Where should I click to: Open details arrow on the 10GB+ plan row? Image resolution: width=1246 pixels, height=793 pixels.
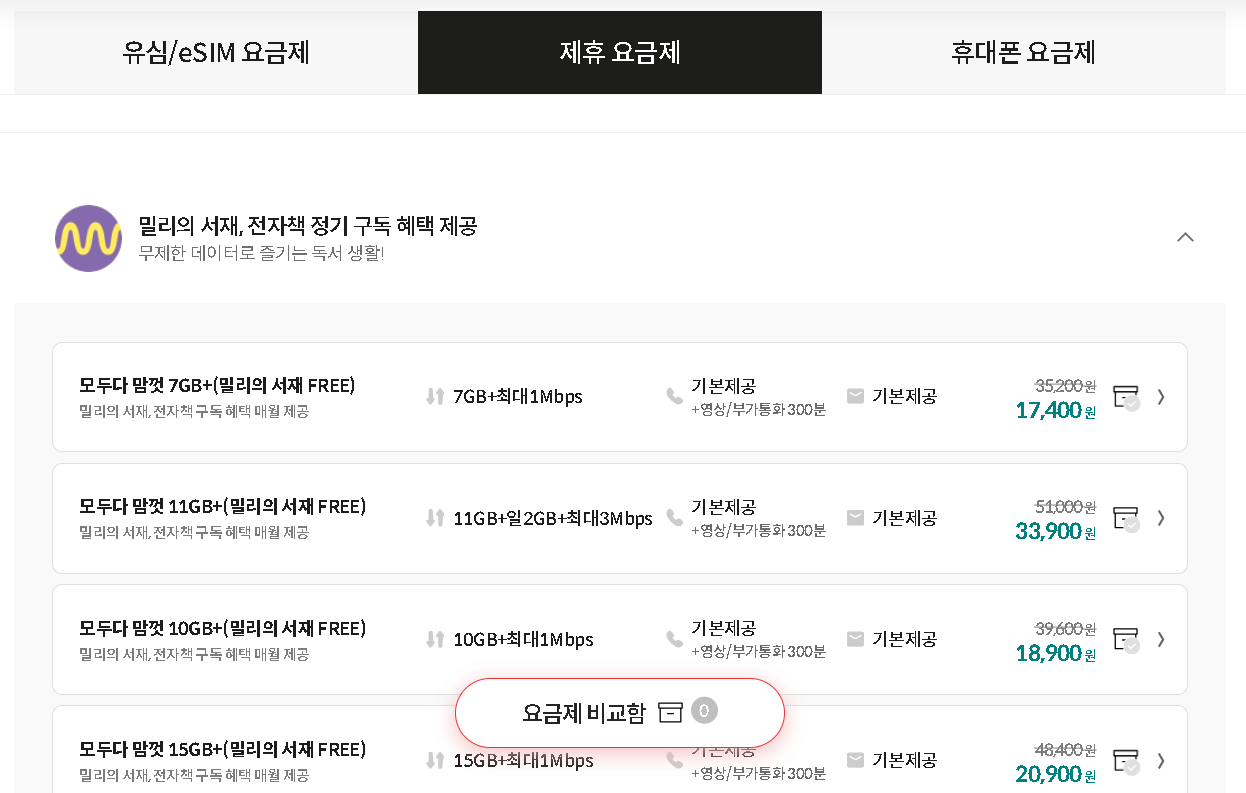(1161, 639)
